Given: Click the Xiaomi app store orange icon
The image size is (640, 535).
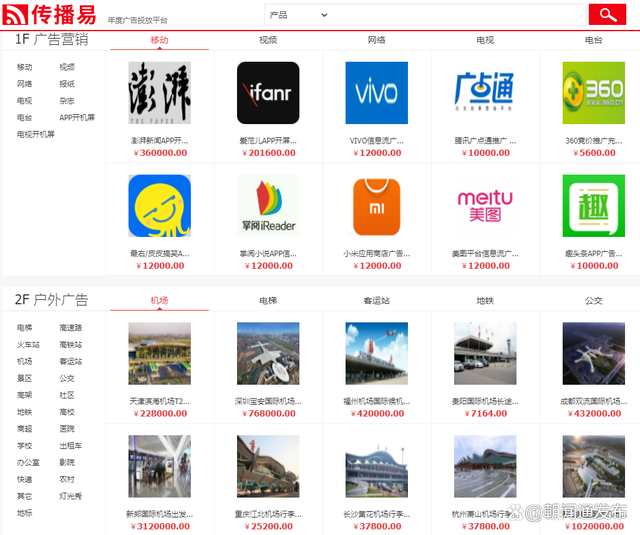Looking at the screenshot, I should click(x=376, y=206).
